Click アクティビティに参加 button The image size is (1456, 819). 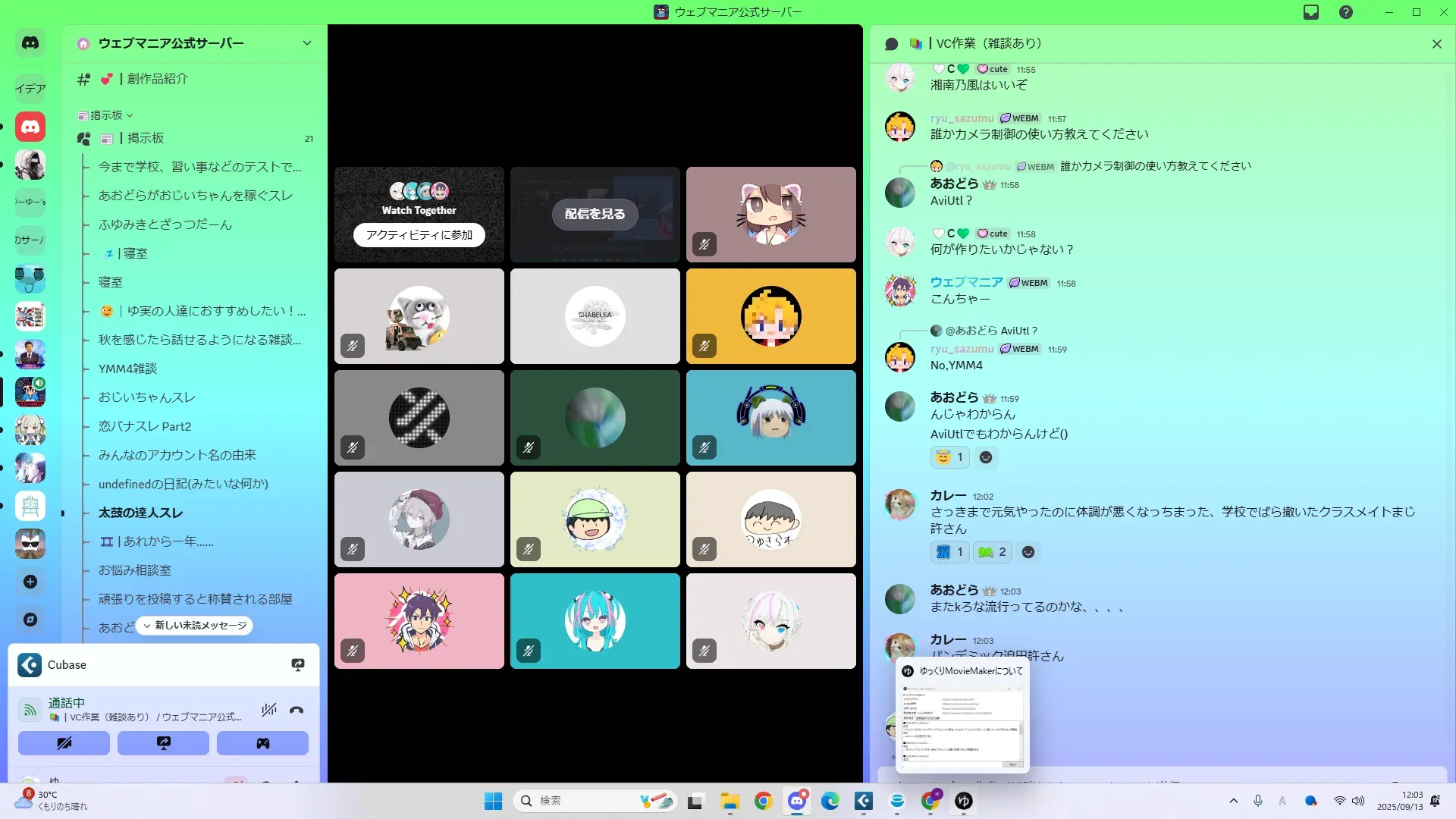[419, 235]
